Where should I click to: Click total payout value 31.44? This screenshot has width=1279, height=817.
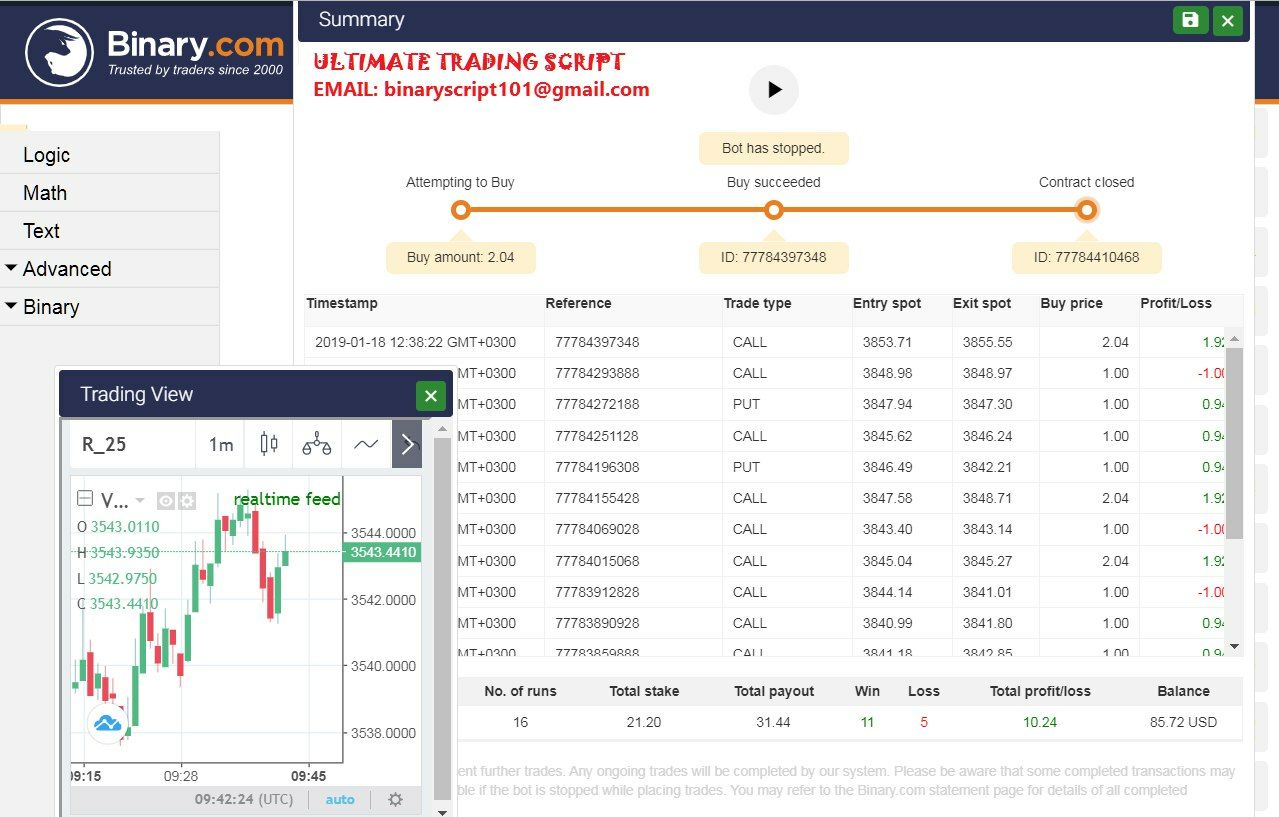[x=774, y=722]
